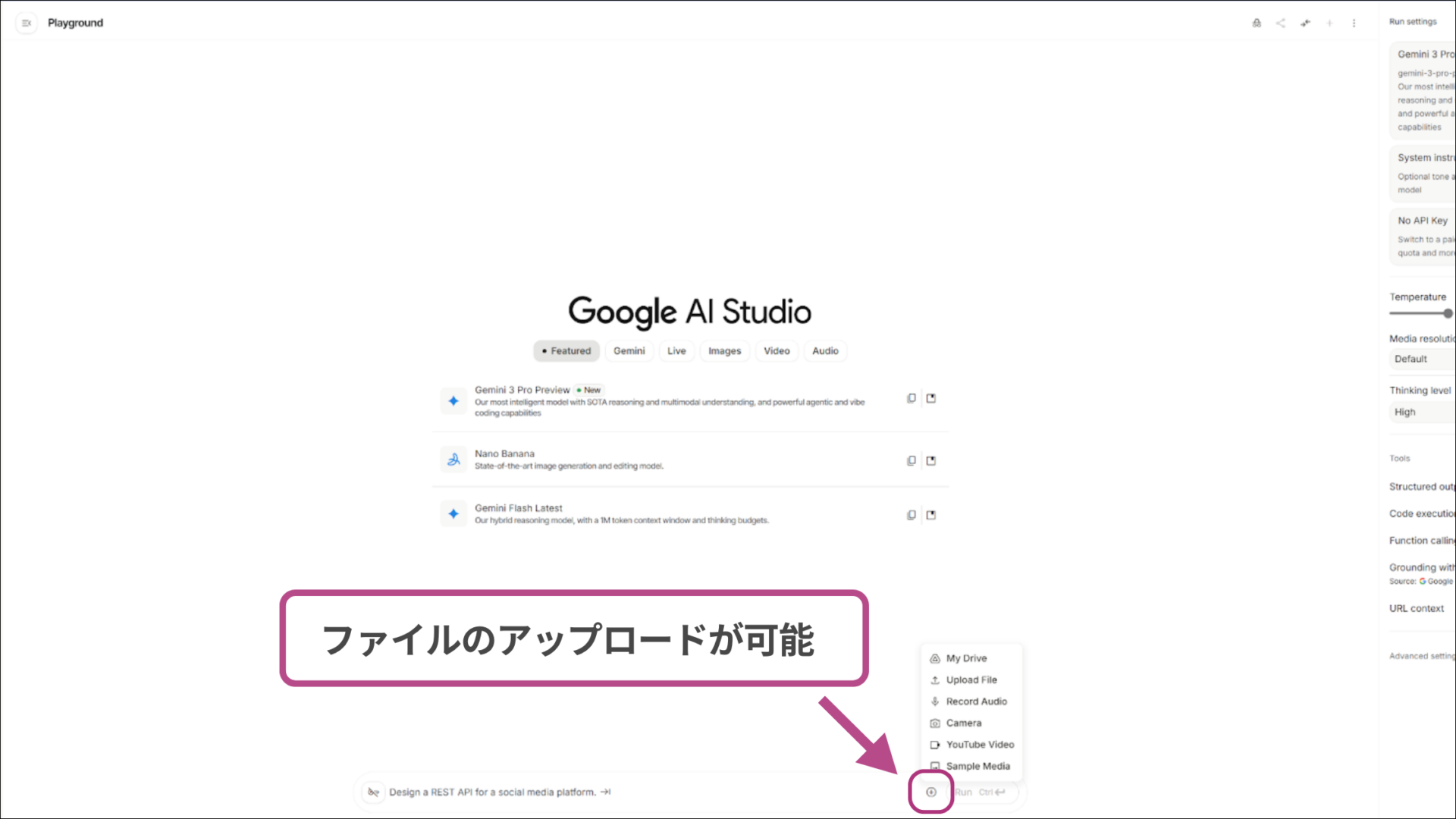Expand the Advanced settings section
This screenshot has height=819, width=1456.
coord(1420,655)
